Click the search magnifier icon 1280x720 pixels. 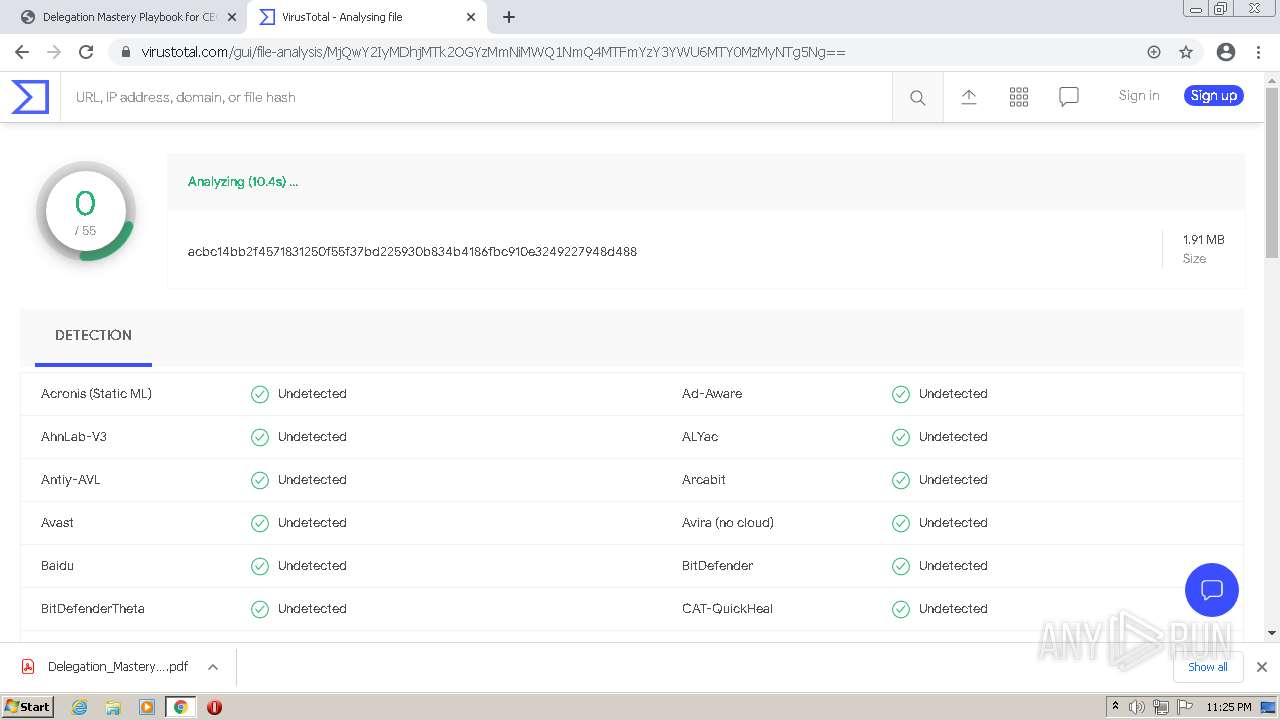click(917, 97)
